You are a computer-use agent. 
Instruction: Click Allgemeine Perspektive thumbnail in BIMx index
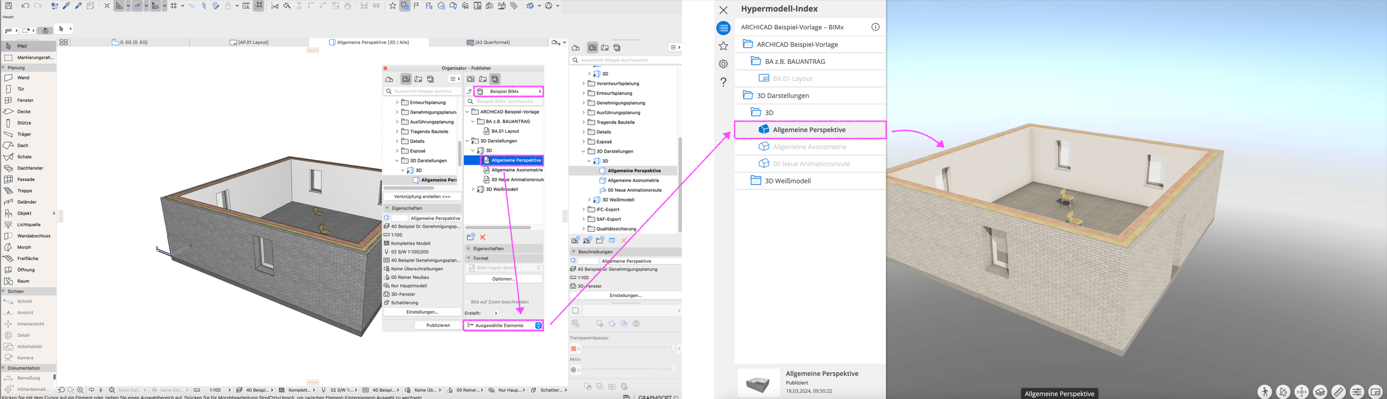point(758,381)
